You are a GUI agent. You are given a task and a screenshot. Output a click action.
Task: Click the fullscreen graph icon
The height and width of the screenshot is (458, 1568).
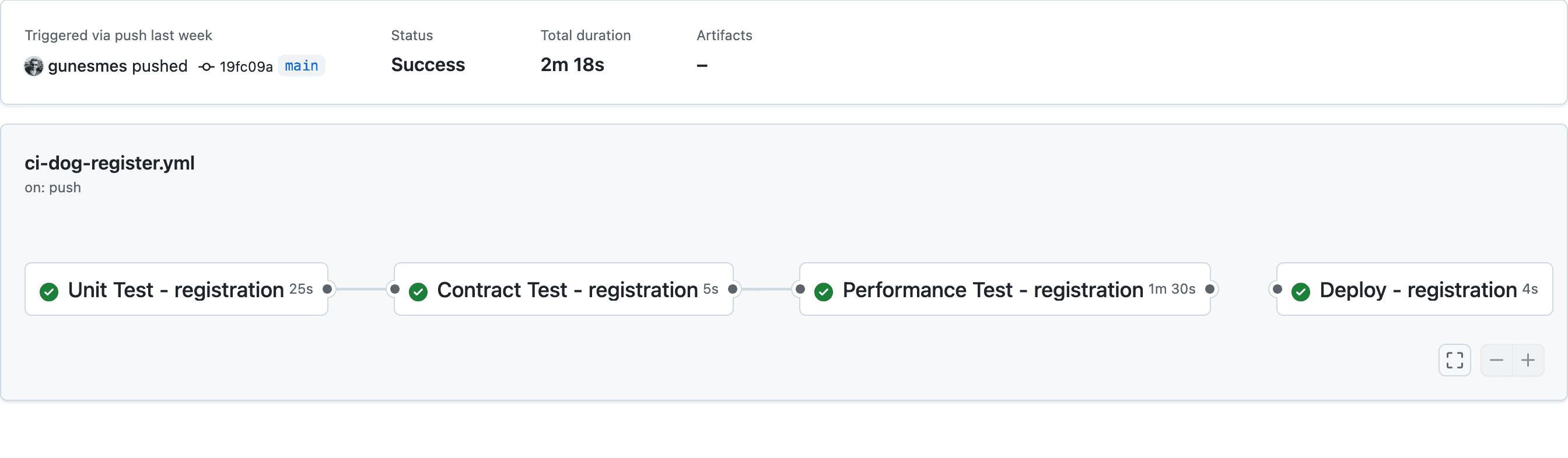click(1454, 360)
